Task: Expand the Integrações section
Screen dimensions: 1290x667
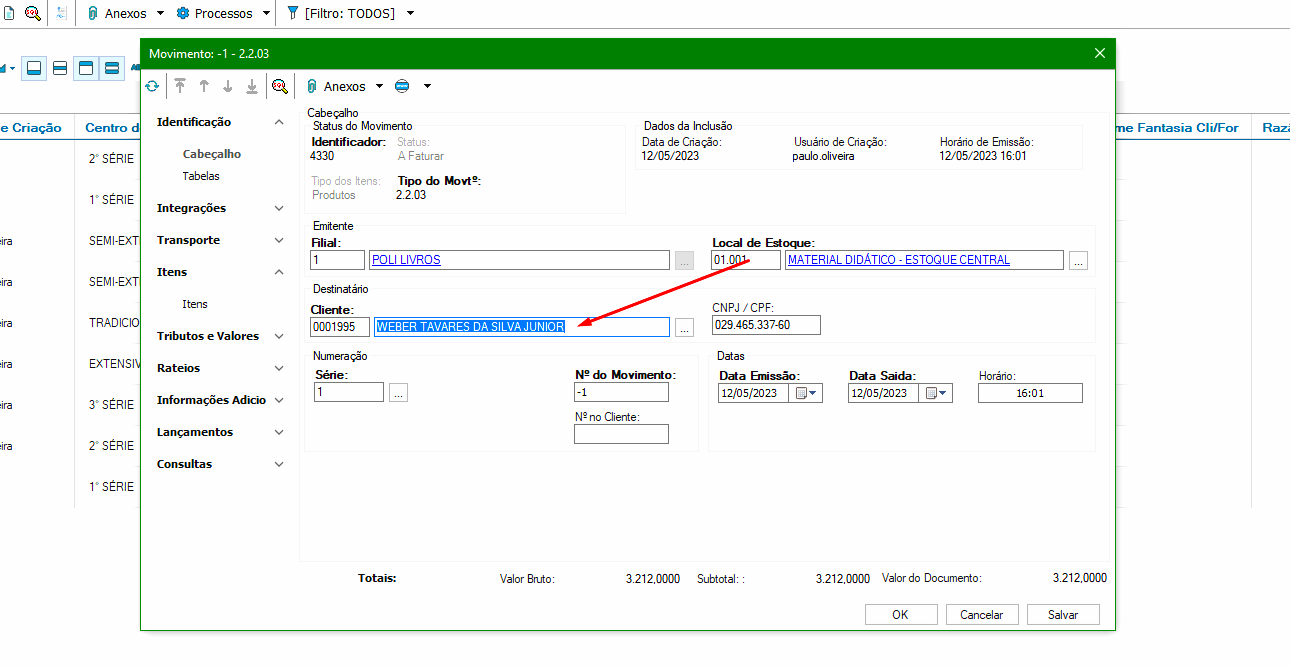Action: point(279,209)
